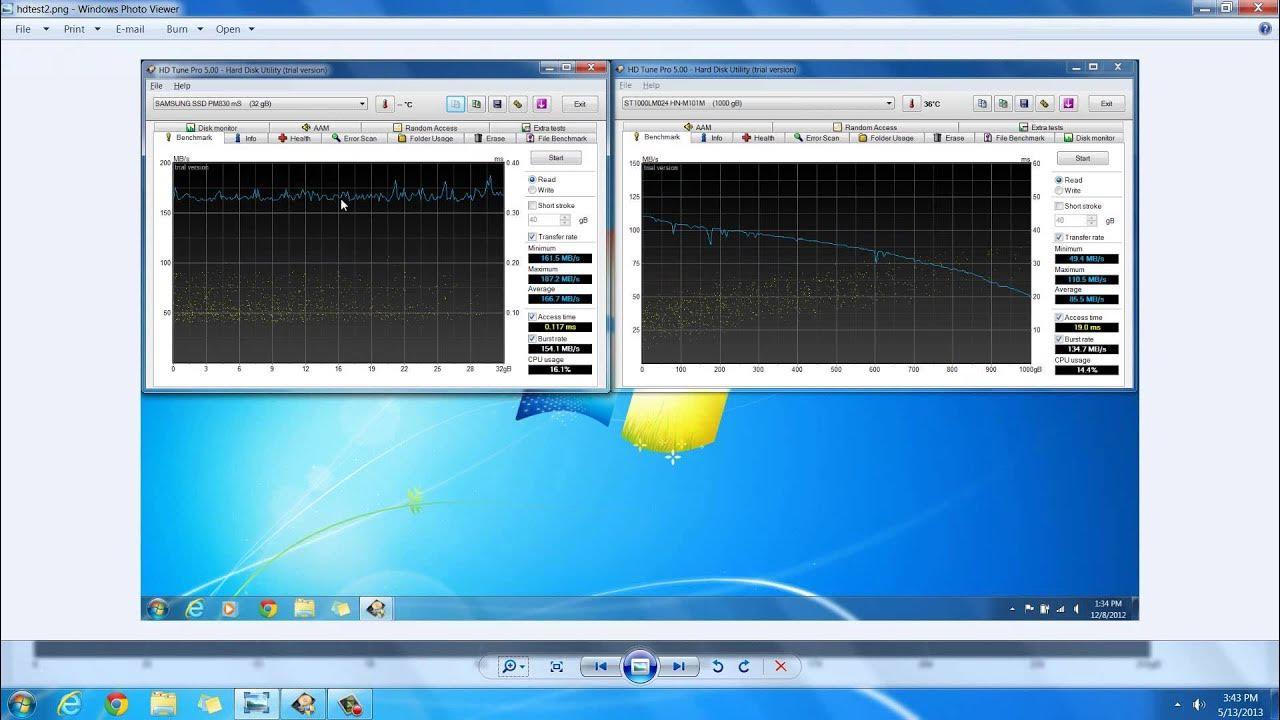Viewport: 1280px width, 720px height.
Task: Open the SAMSUNG SSD drive selection dropdown
Action: (362, 103)
